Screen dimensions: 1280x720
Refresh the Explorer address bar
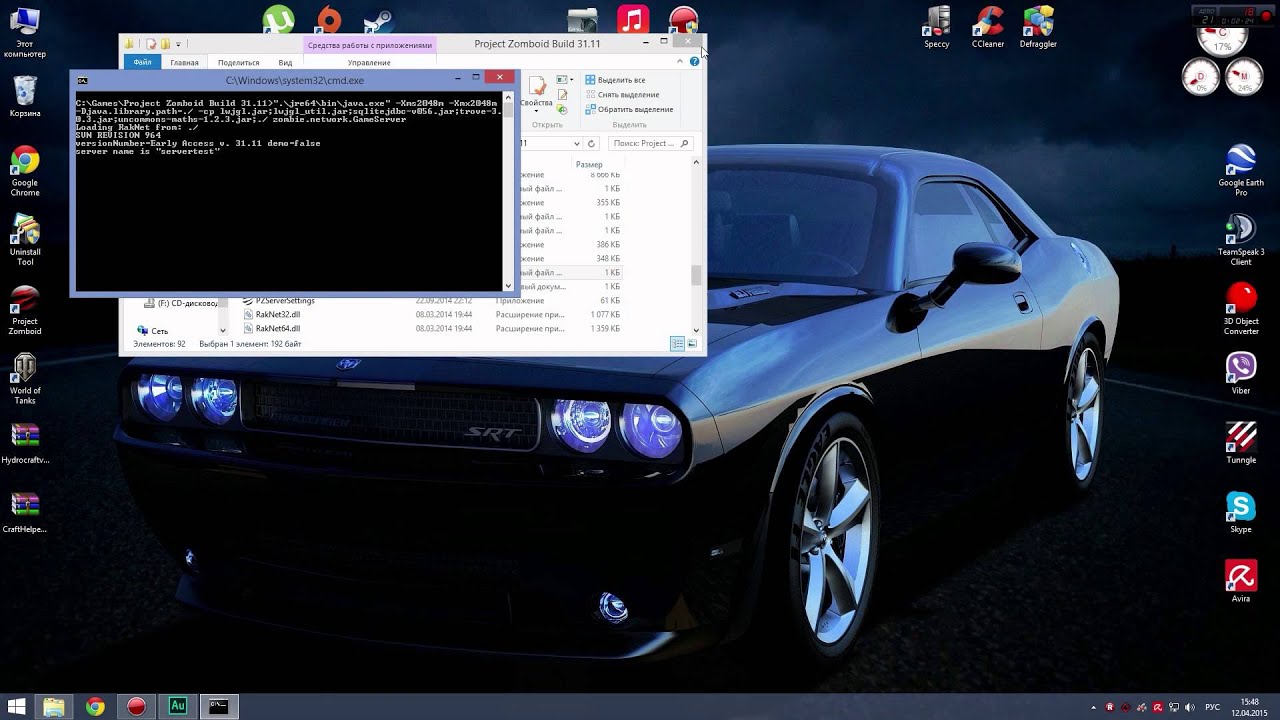(591, 143)
